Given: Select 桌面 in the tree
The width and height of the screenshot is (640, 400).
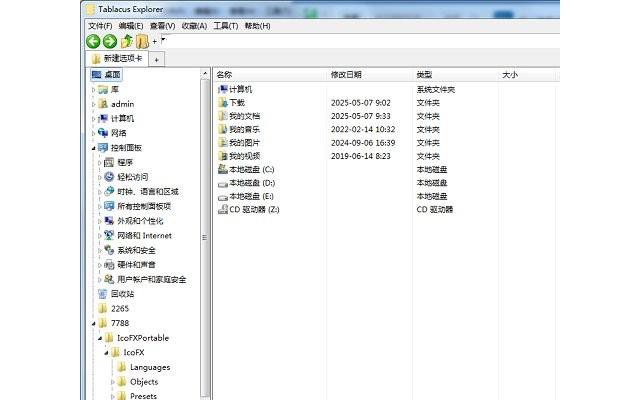Looking at the screenshot, I should [x=106, y=75].
